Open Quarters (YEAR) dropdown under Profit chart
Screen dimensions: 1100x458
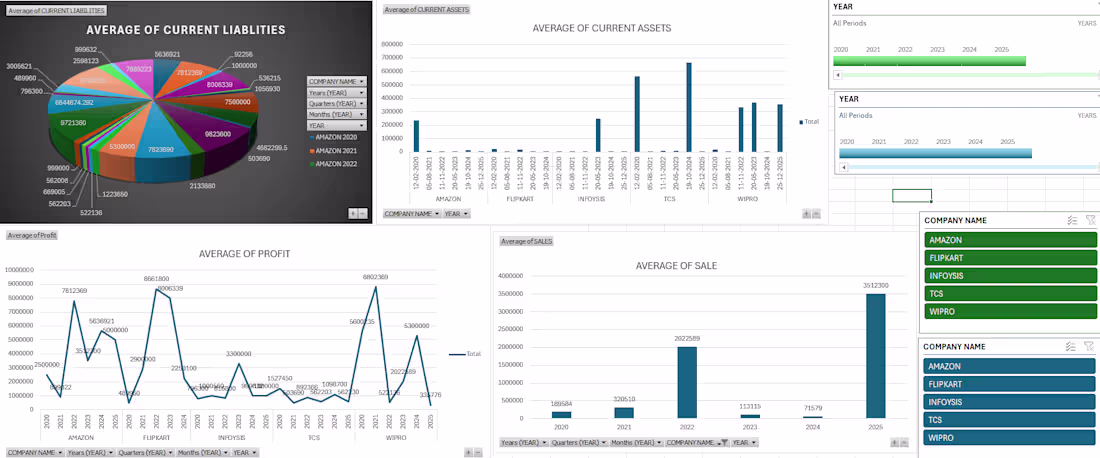(x=145, y=452)
